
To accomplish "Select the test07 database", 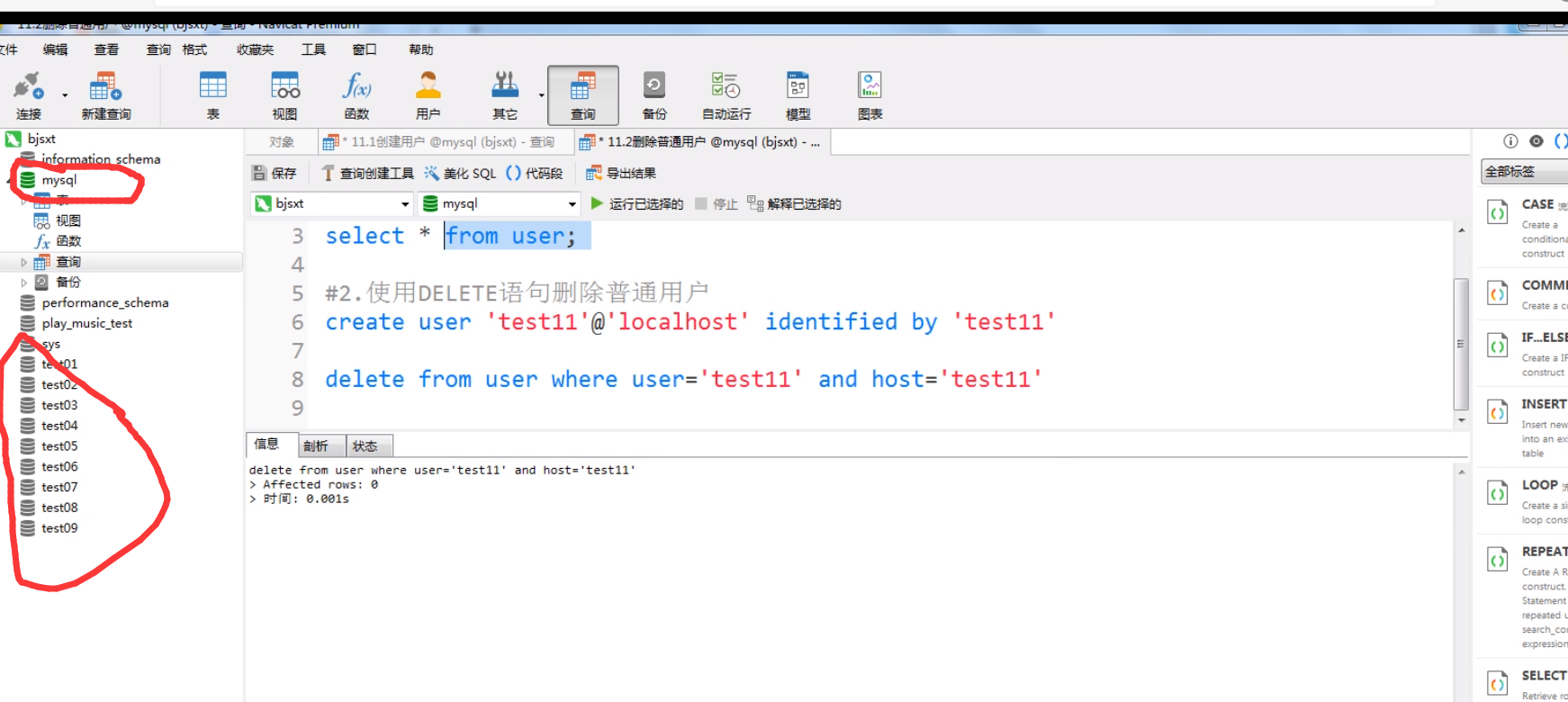I will [59, 487].
